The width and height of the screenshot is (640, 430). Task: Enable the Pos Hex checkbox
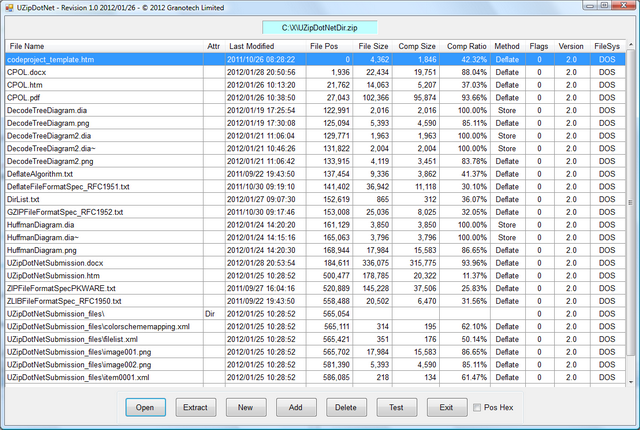pyautogui.click(x=477, y=408)
